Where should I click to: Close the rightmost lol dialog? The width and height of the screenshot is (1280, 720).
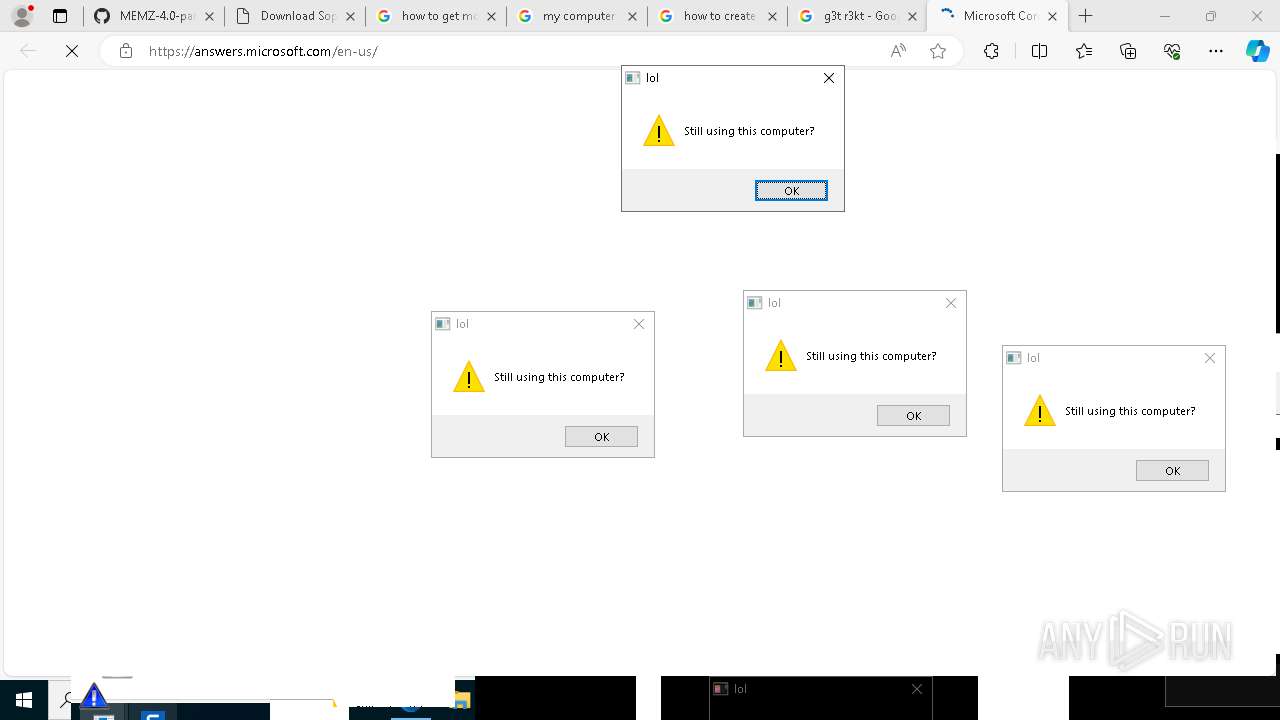[x=1210, y=358]
